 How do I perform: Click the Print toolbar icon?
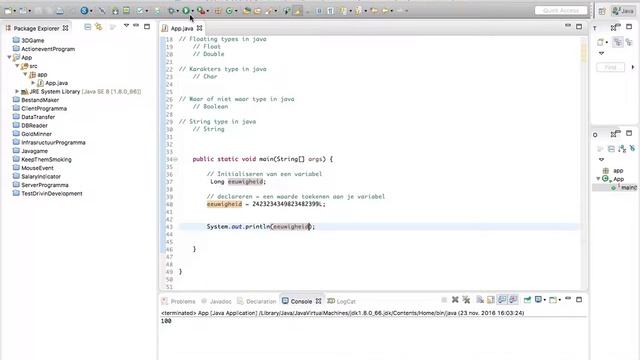point(60,11)
